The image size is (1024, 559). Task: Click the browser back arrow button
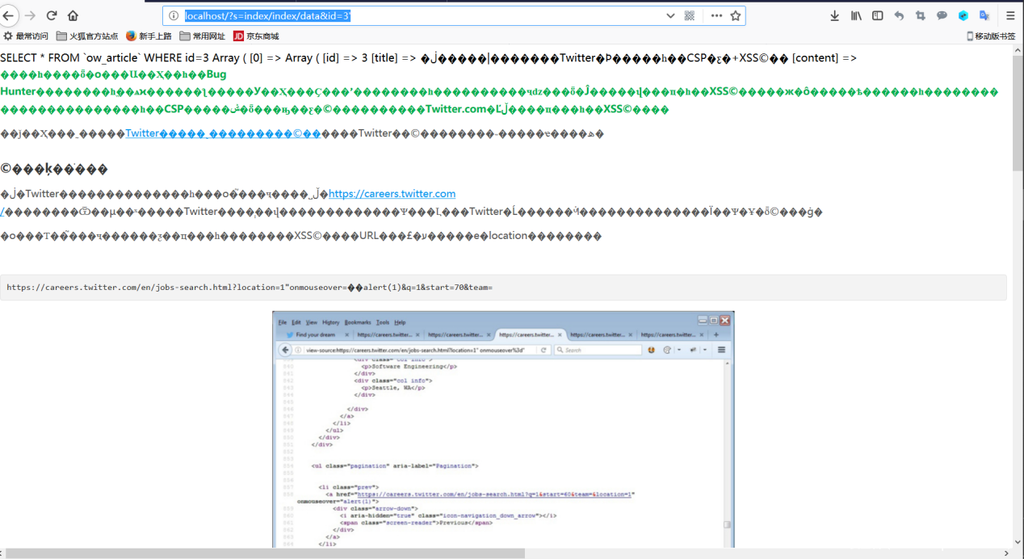tap(9, 16)
